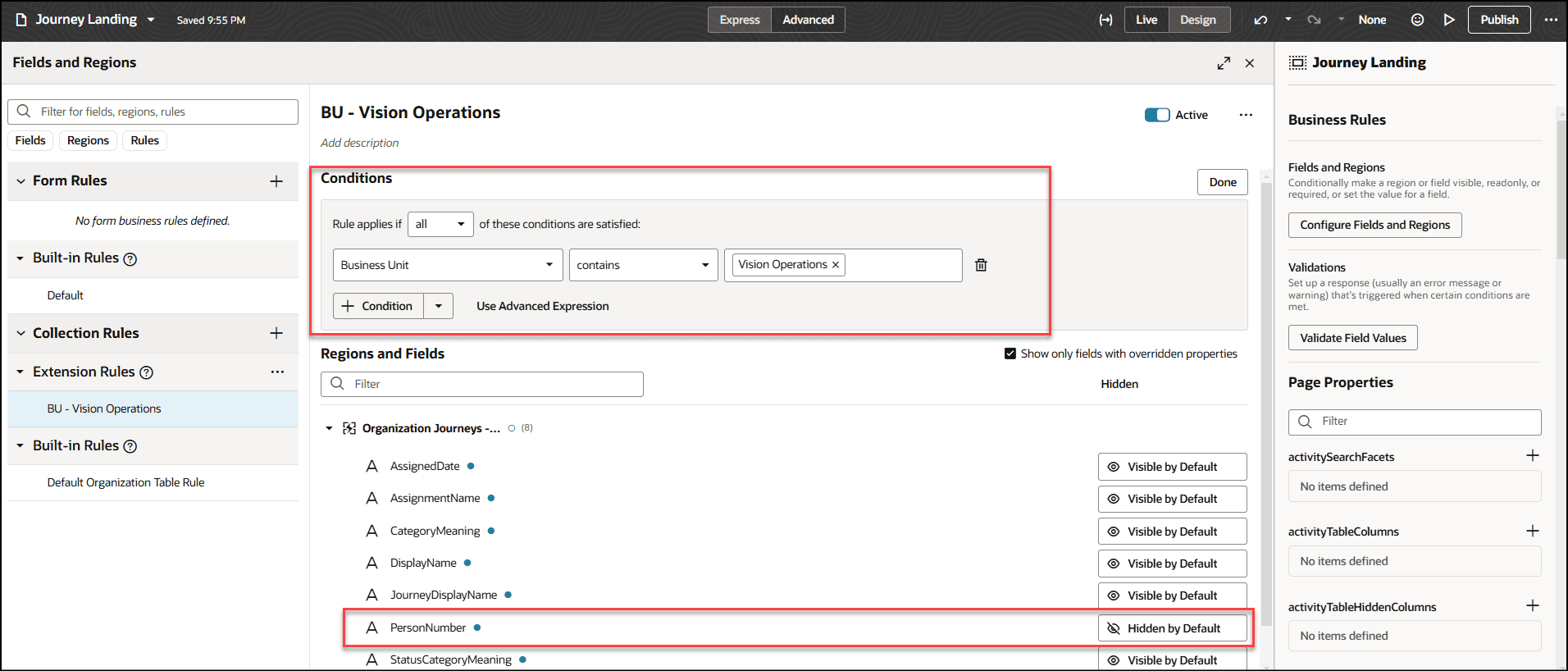1568x671 pixels.
Task: Toggle visibility for CategoryMeaning field
Action: tap(1173, 532)
